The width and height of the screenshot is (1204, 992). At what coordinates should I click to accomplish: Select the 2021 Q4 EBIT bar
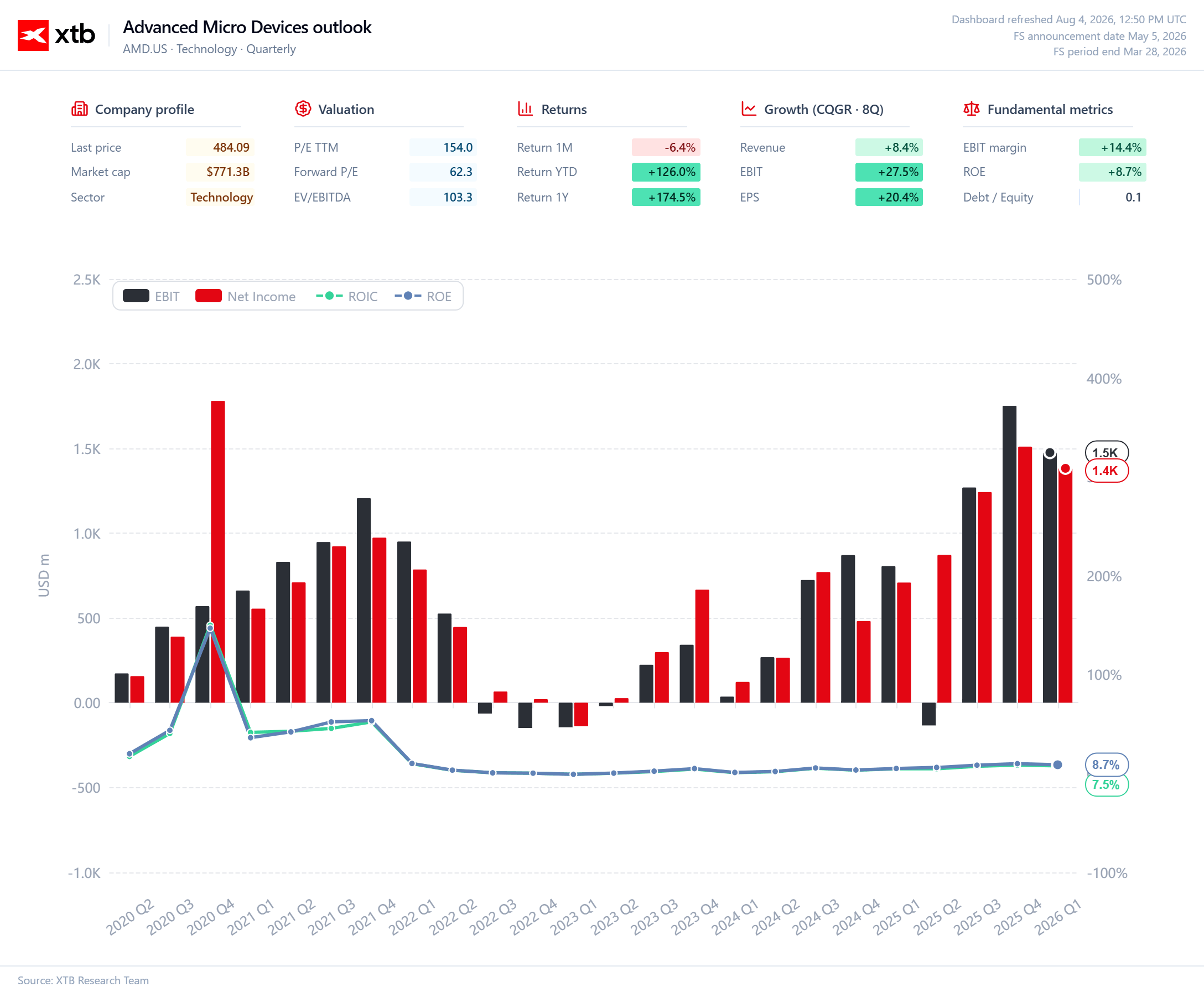(x=364, y=601)
